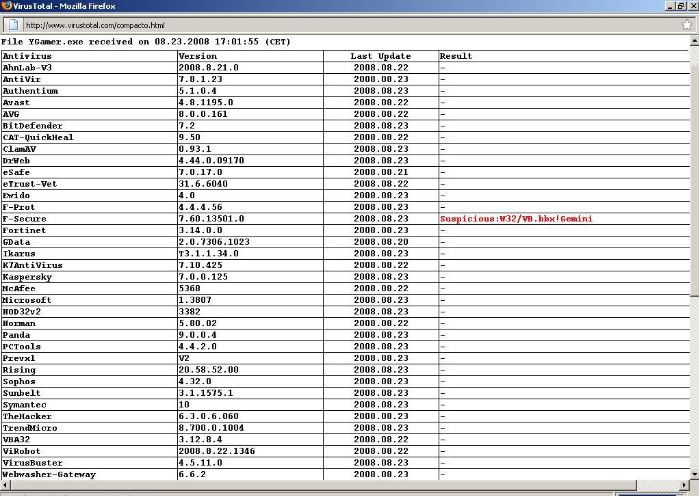Select the Panda antivirus name
Screen dimensions: 699x496
tap(16, 335)
